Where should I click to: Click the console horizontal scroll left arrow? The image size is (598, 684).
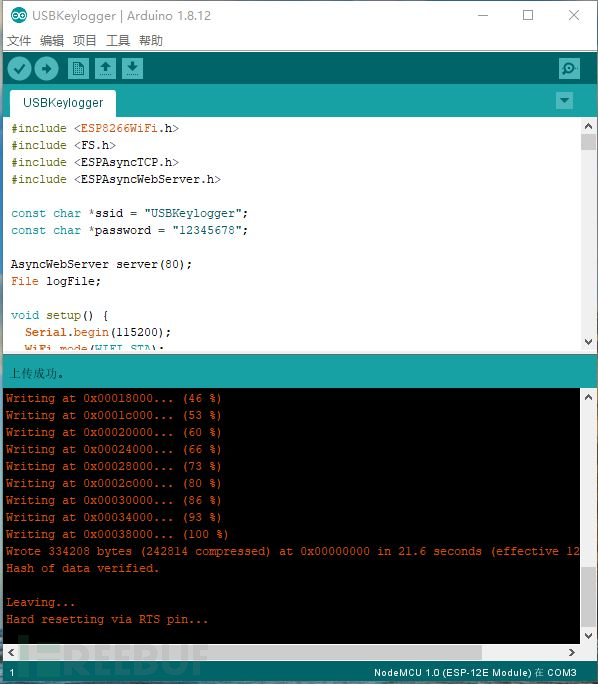pos(11,652)
